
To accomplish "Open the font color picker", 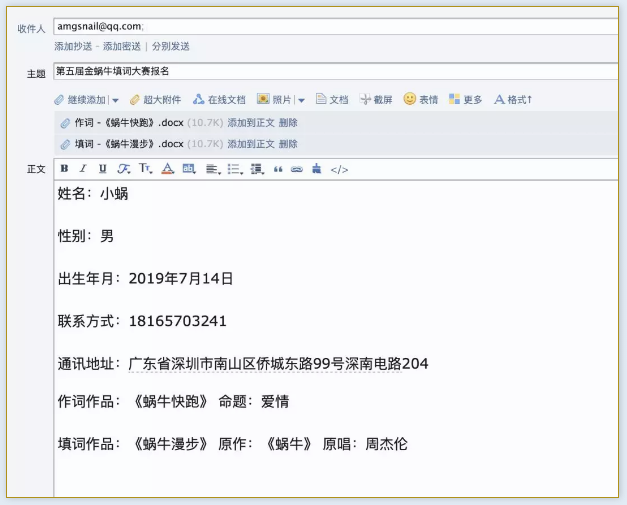I will click(168, 169).
